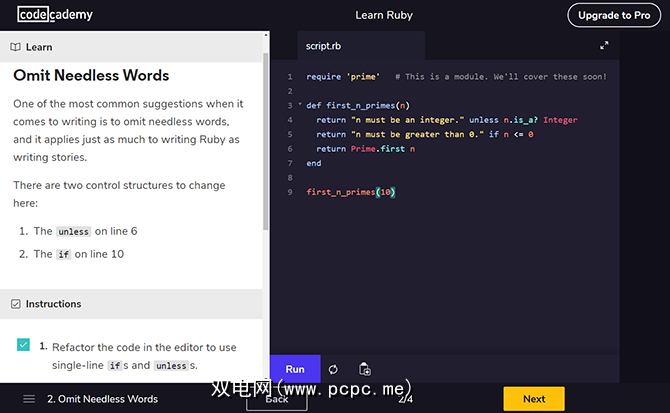Viewport: 670px width, 413px height.
Task: Click 'The unless on line 6' list item
Action: click(x=85, y=231)
